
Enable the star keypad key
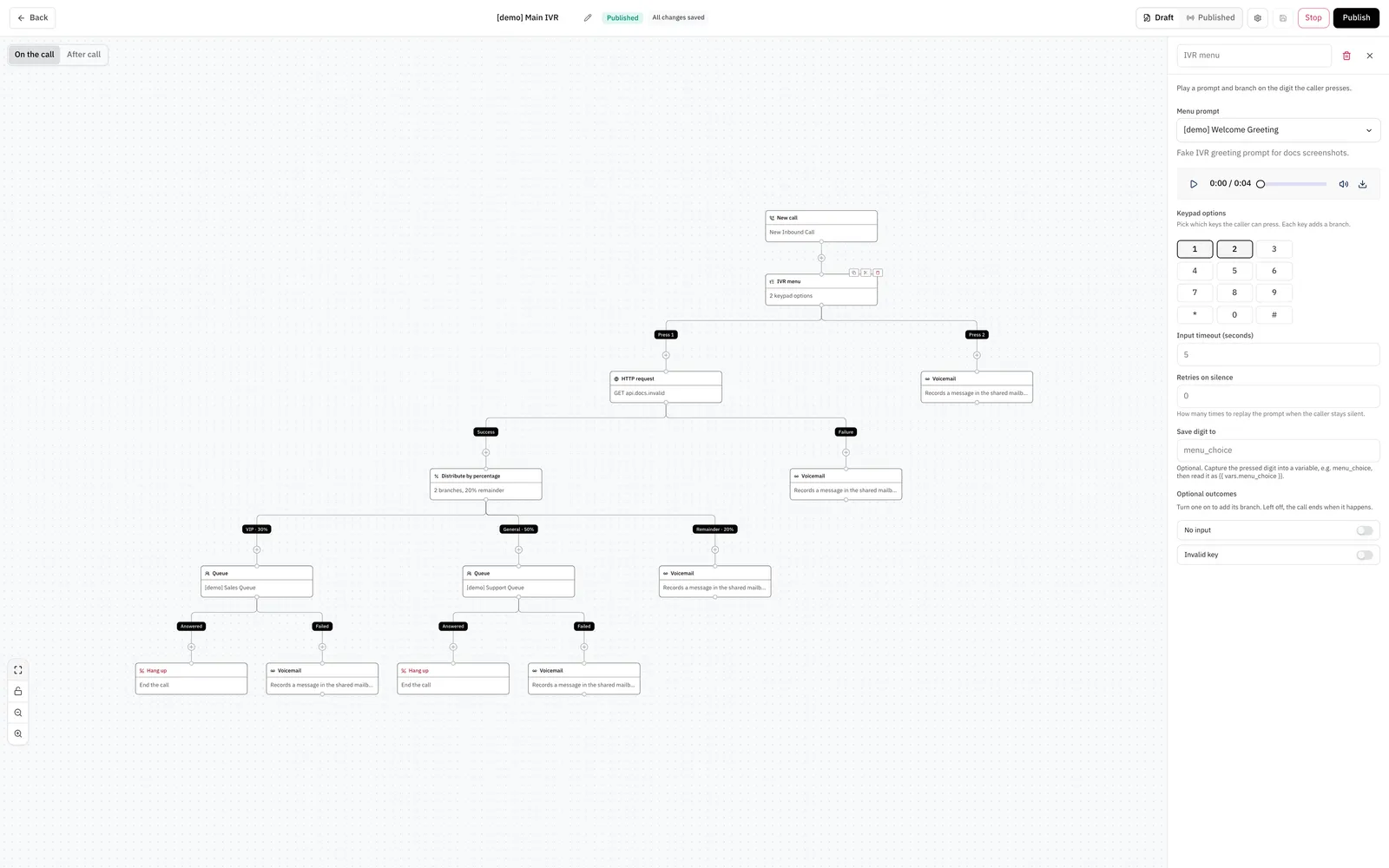click(1195, 315)
